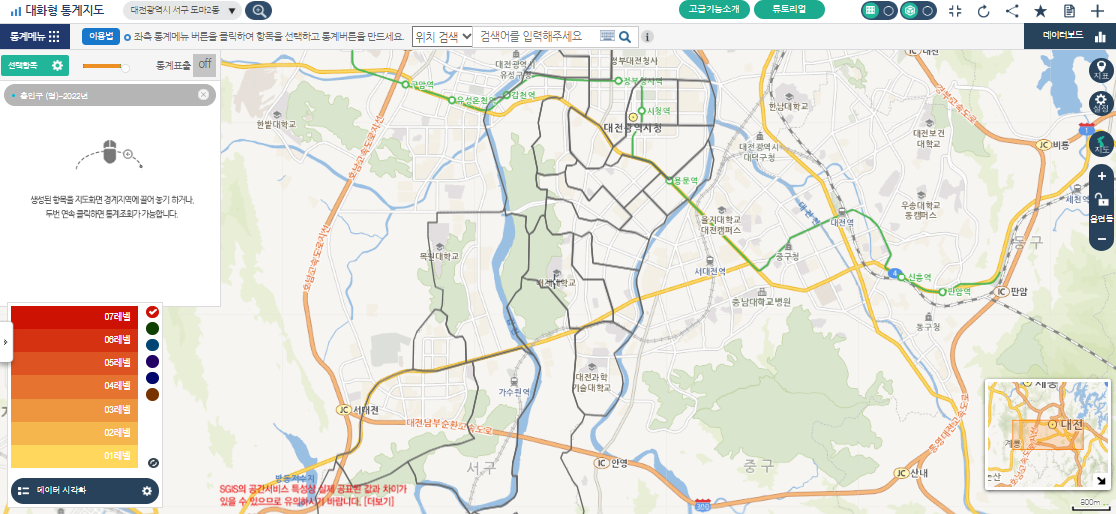Toggle 통계표출 off switch
This screenshot has width=1116, height=514.
(x=204, y=65)
